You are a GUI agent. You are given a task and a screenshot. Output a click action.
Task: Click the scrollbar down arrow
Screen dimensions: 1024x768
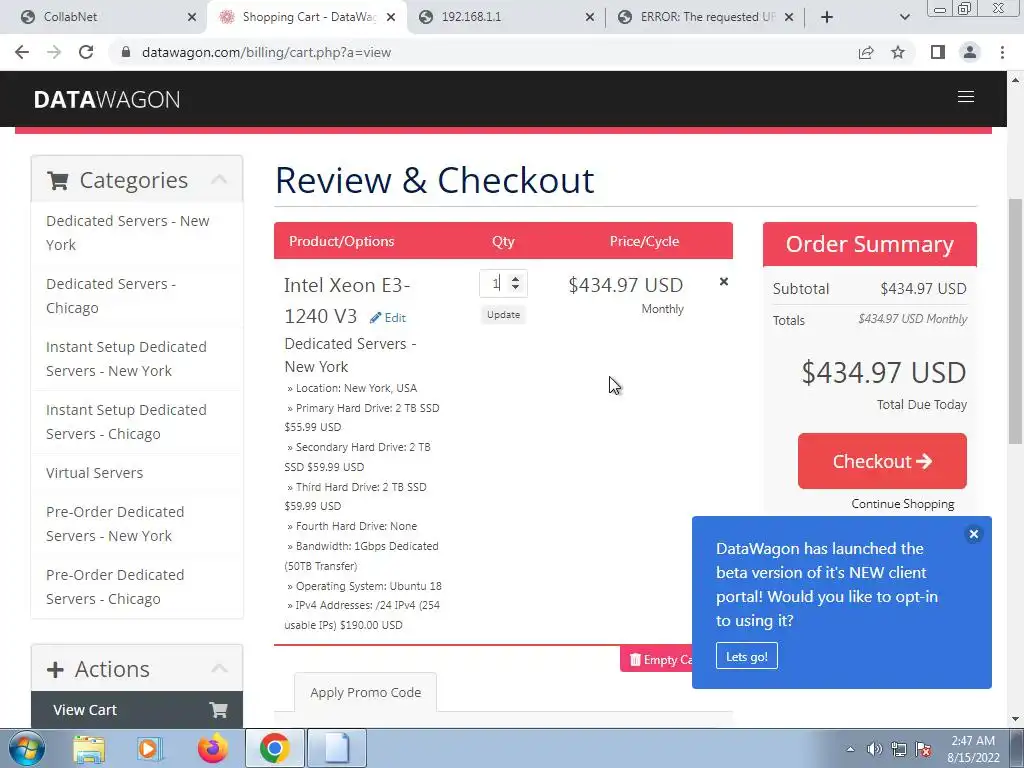(x=1015, y=719)
